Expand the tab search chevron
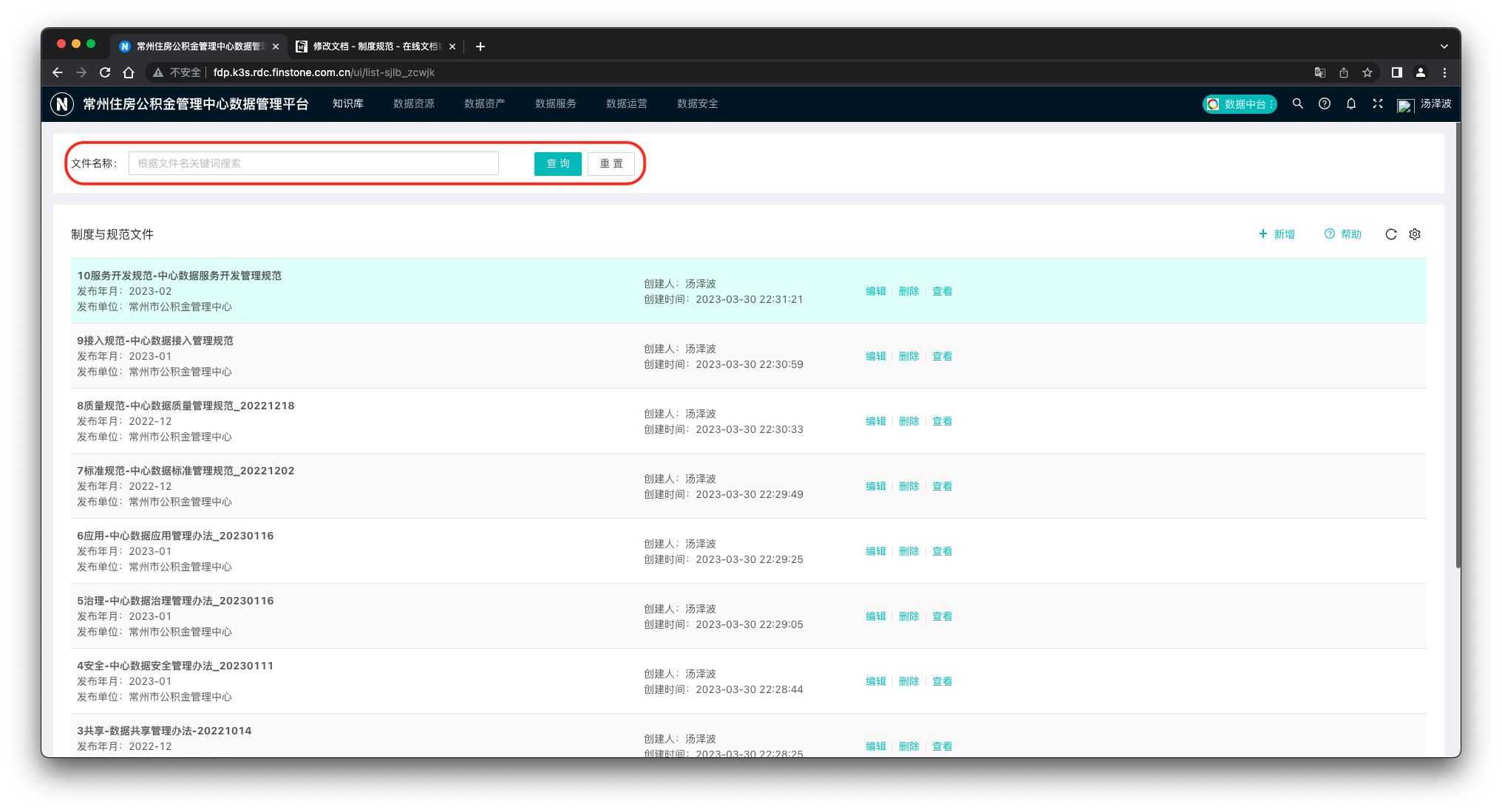This screenshot has height=812, width=1502. click(1444, 47)
